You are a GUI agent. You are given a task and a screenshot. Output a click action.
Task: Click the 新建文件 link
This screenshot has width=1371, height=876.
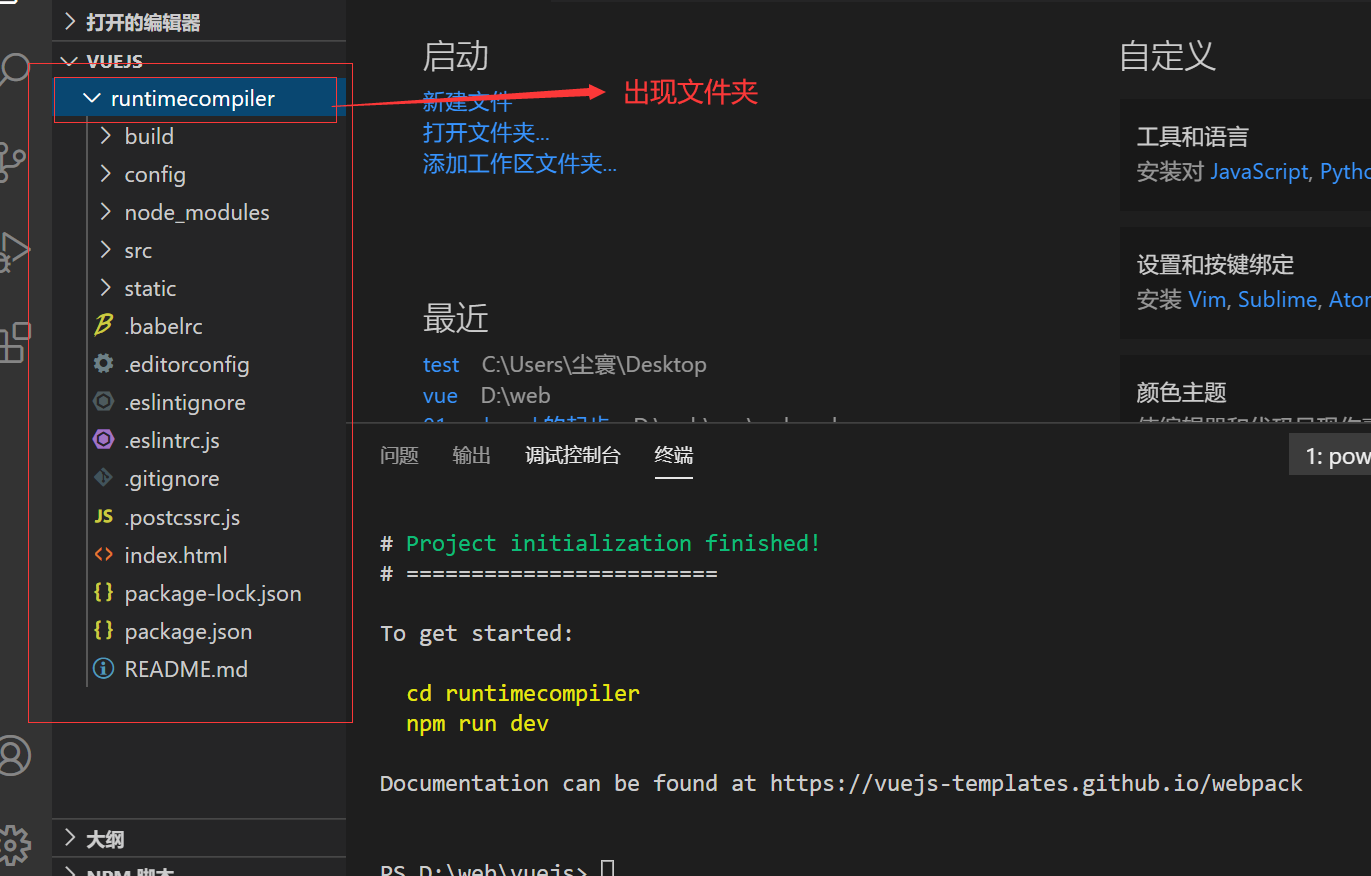467,101
